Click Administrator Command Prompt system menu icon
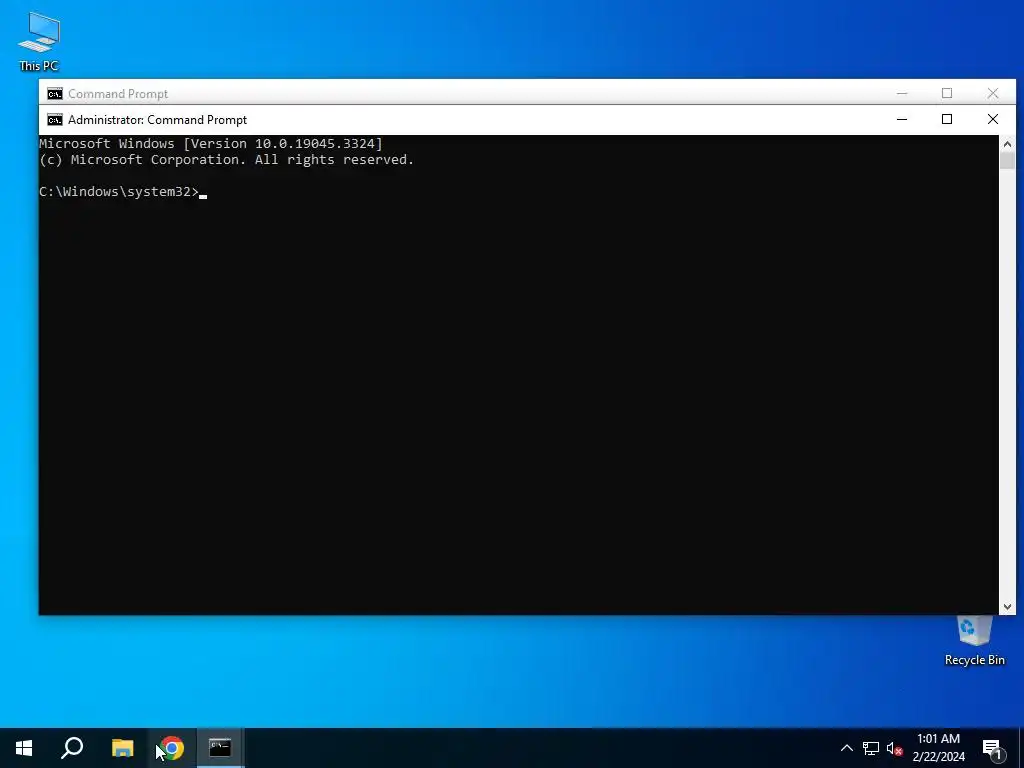This screenshot has height=768, width=1024. (x=55, y=120)
